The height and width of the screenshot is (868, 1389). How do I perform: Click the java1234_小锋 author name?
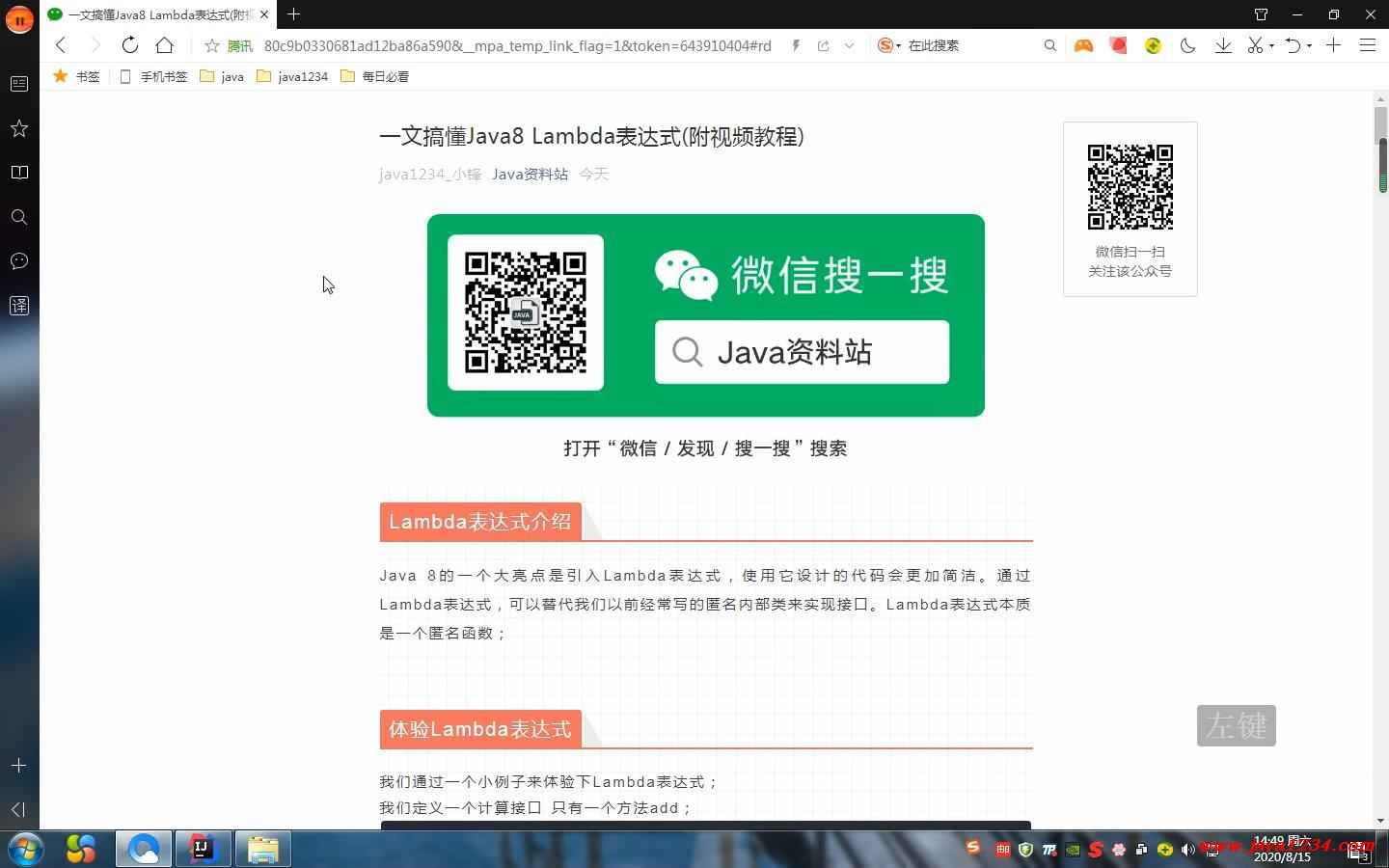[430, 174]
